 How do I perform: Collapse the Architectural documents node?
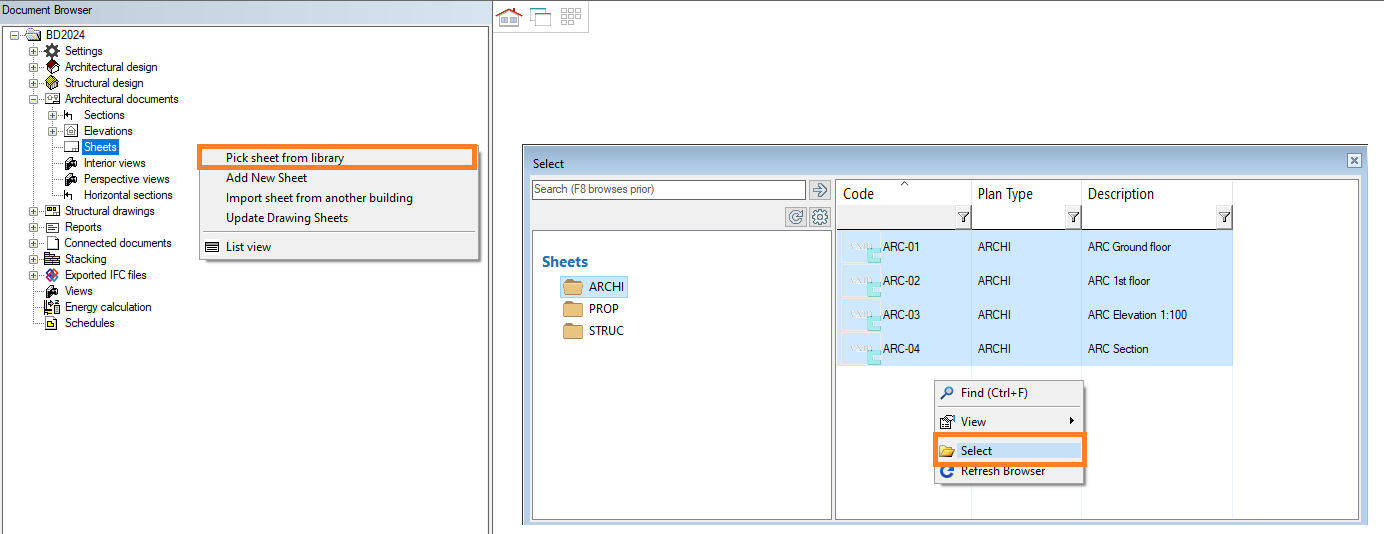[x=34, y=99]
